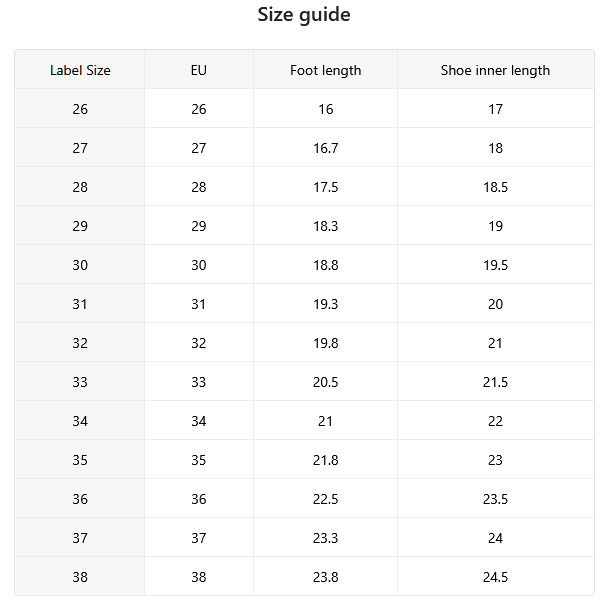Select foot length value 20.5
The width and height of the screenshot is (611, 610).
click(x=326, y=382)
